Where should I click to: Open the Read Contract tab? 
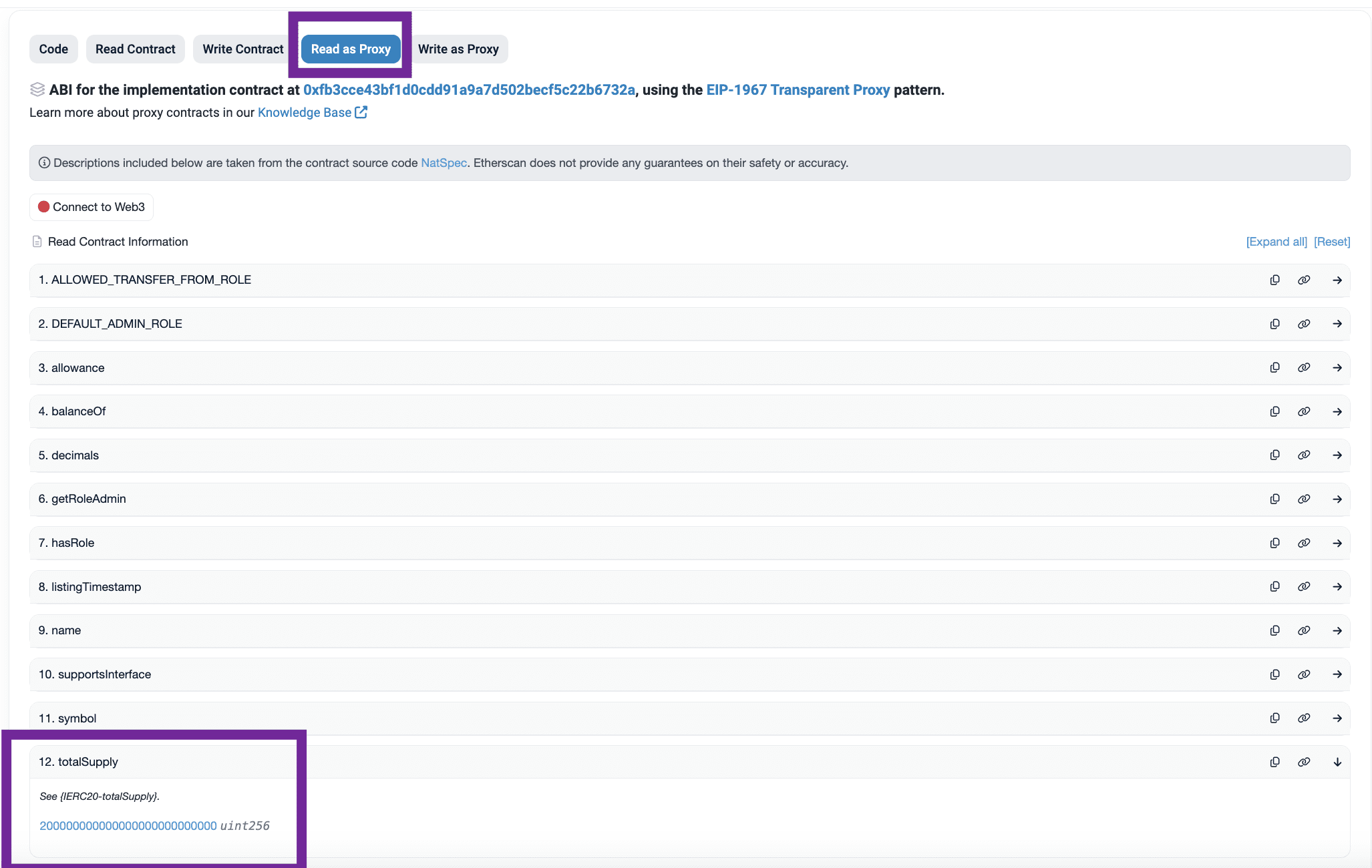tap(135, 49)
